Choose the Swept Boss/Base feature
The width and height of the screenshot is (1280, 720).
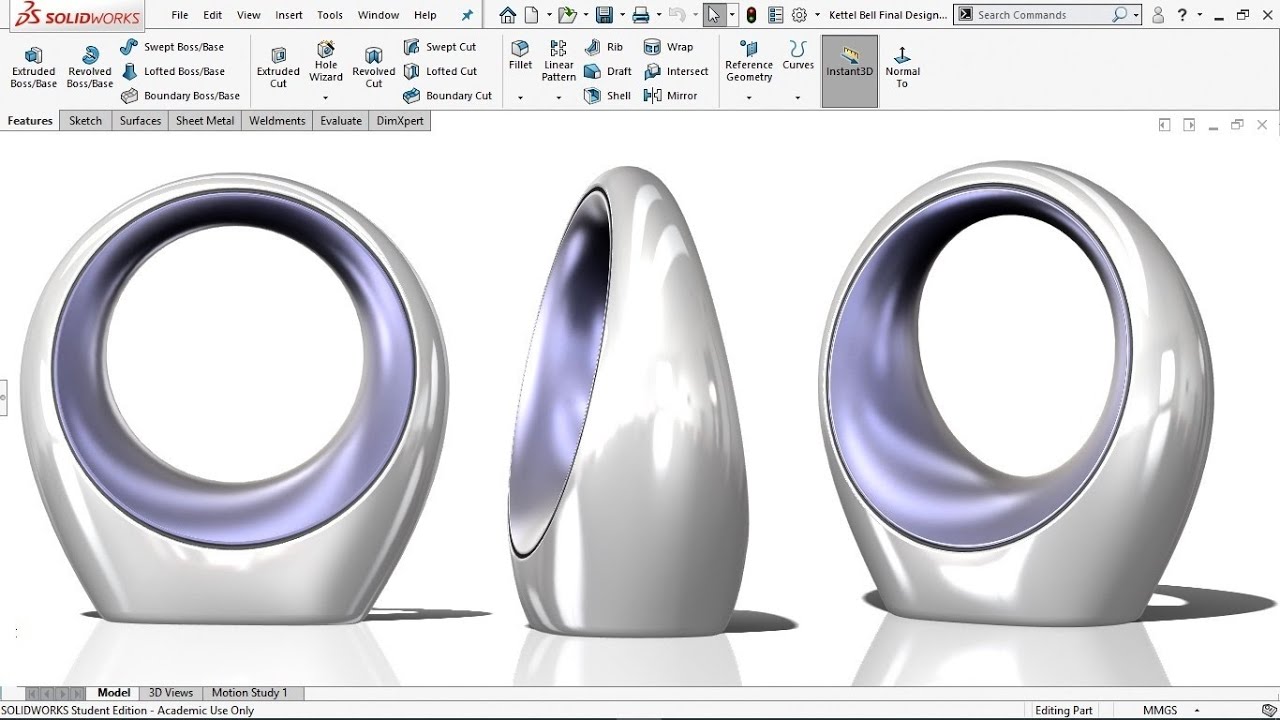[172, 47]
